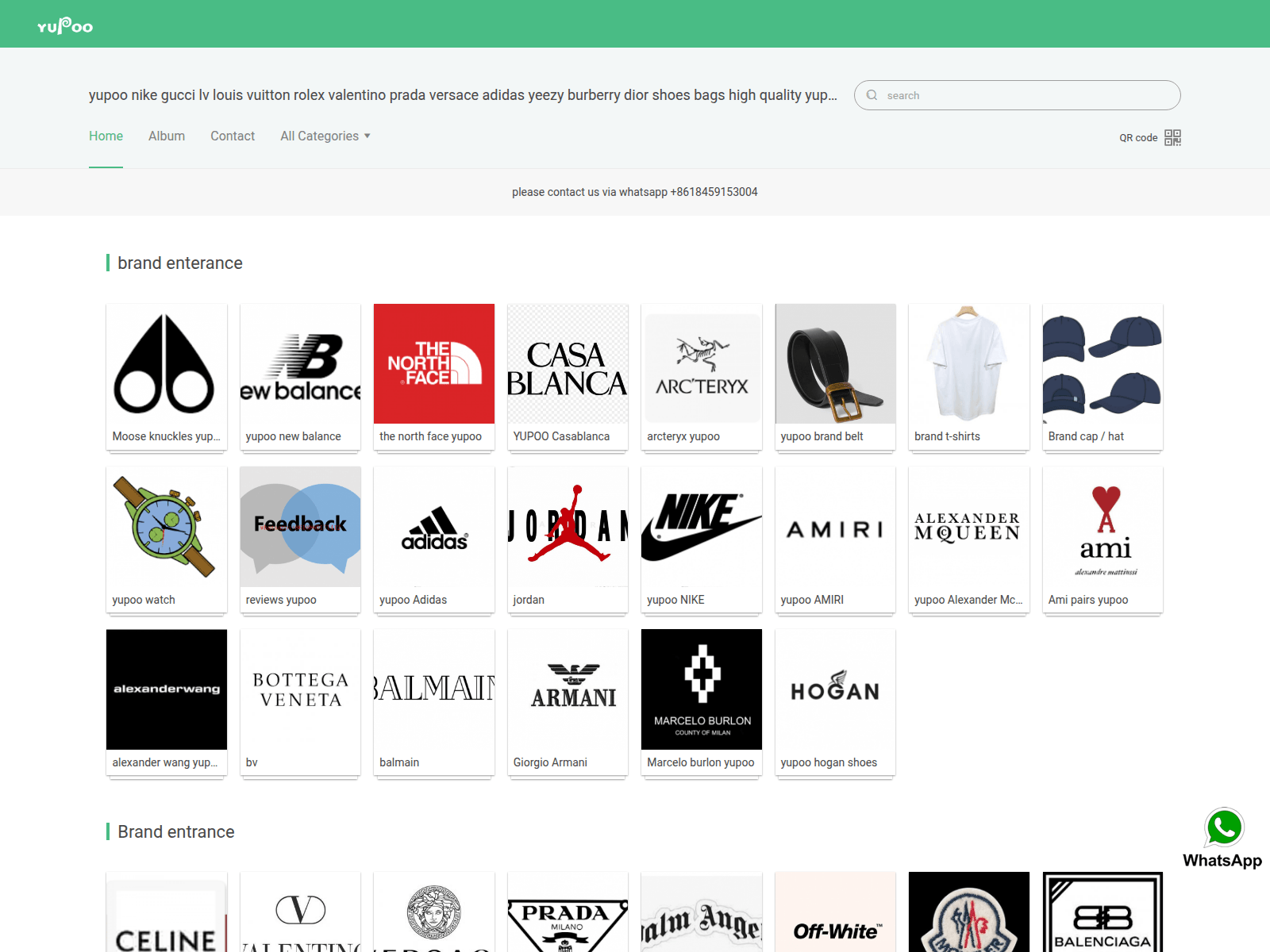
Task: Click the 'bv' album caption
Action: 252,762
